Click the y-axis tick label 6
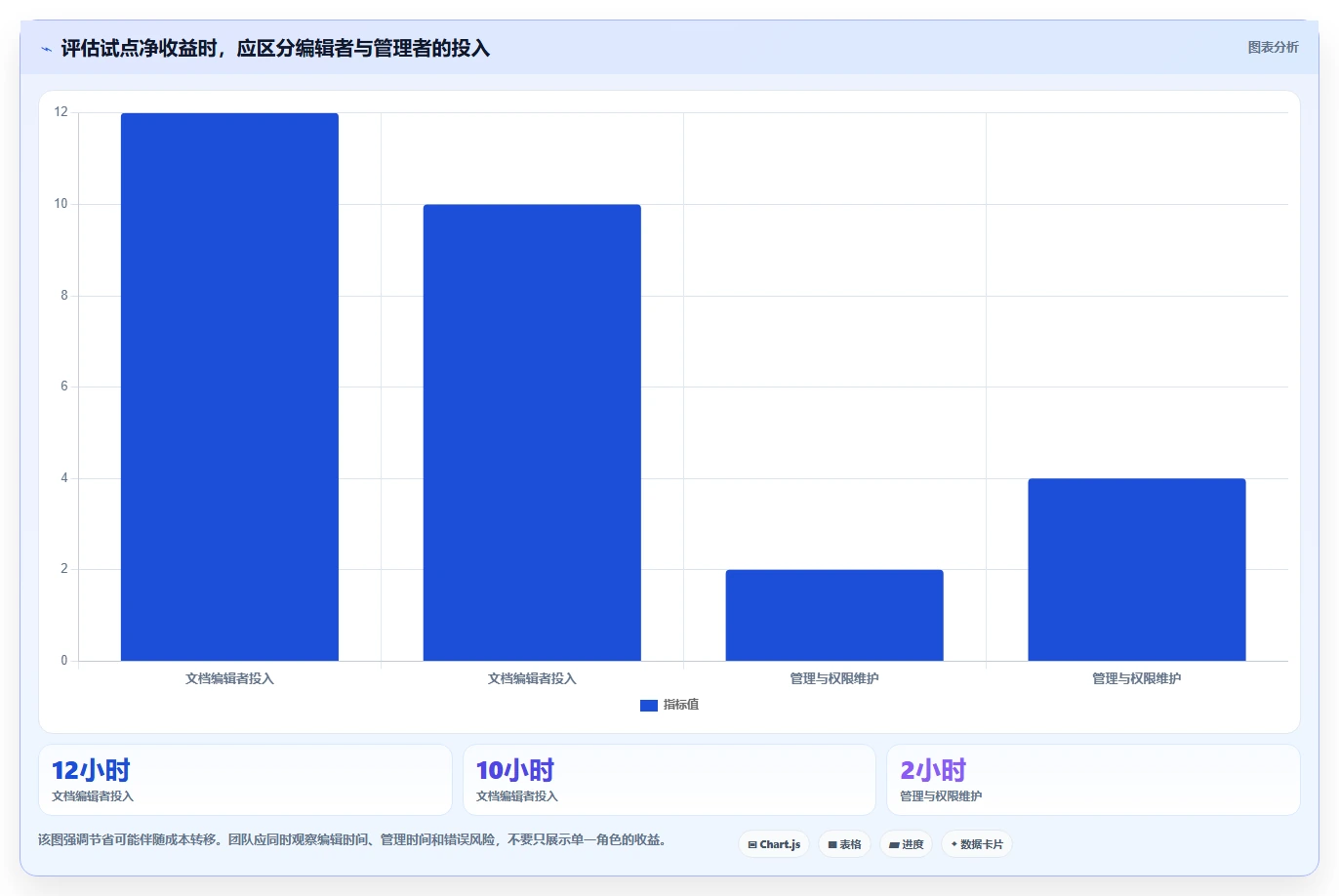The height and width of the screenshot is (896, 1339). 64,387
